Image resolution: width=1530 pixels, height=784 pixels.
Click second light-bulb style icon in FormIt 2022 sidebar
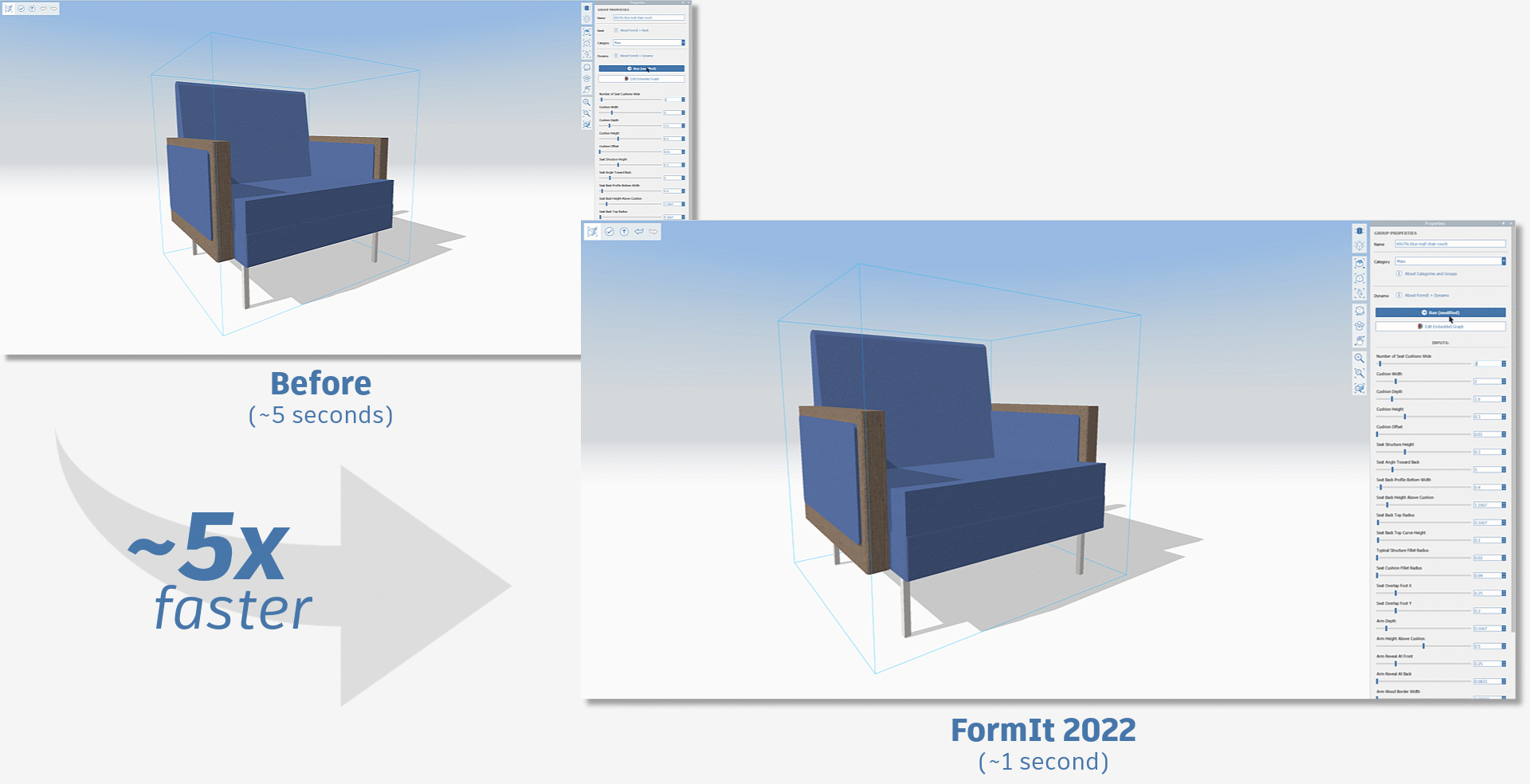point(1359,245)
